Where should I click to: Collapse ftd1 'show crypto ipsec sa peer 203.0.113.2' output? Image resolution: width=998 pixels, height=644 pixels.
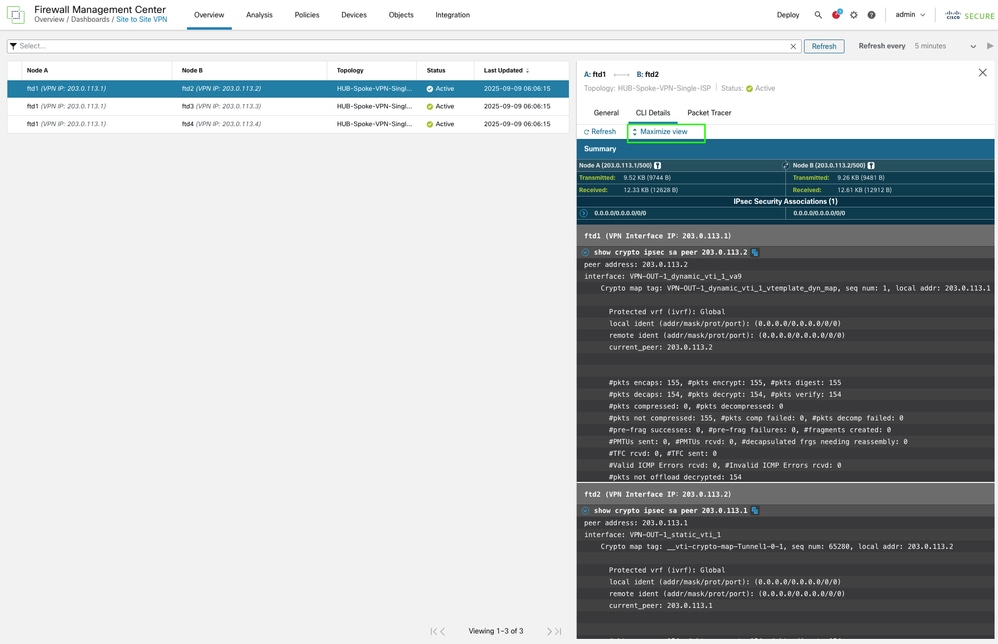pos(585,253)
